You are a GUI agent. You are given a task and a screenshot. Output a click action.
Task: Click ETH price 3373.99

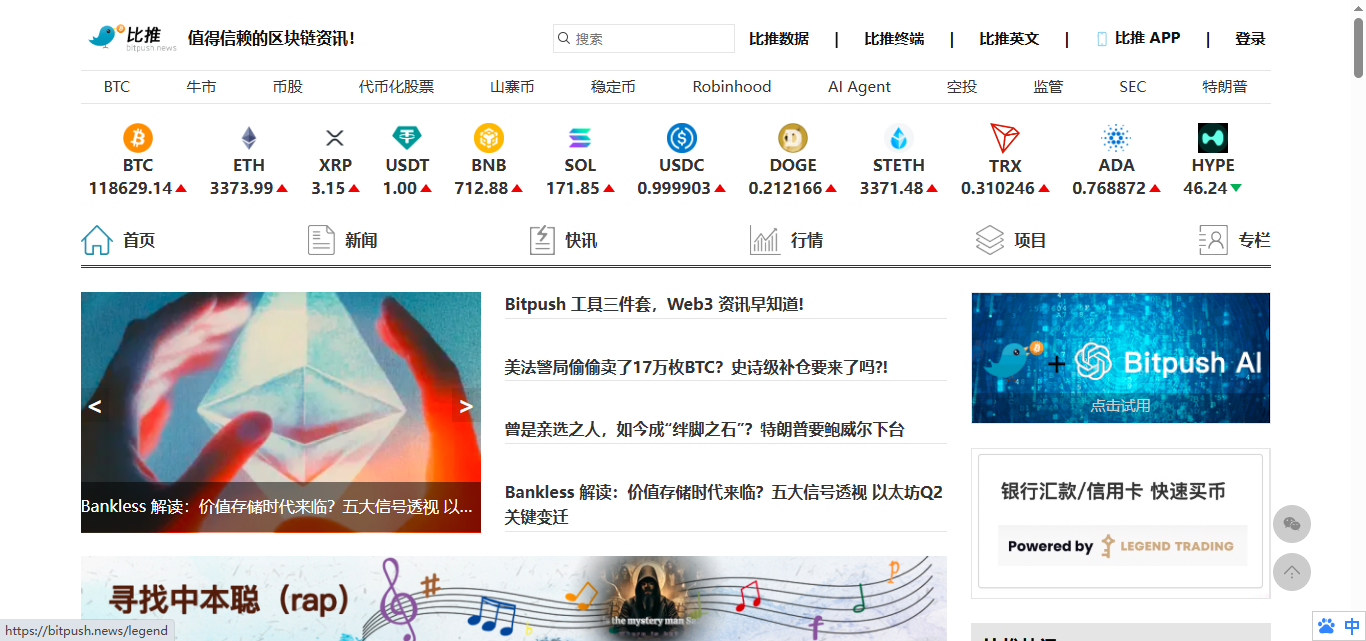tap(241, 188)
